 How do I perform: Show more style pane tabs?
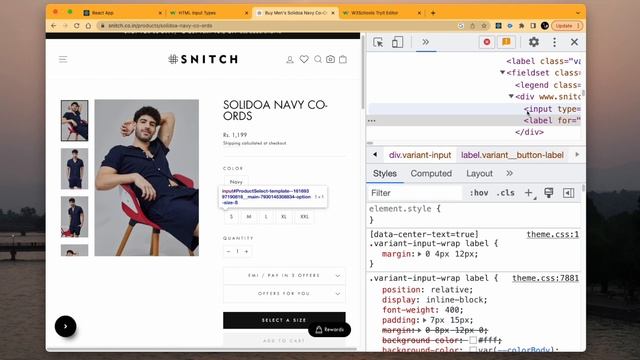[509, 173]
